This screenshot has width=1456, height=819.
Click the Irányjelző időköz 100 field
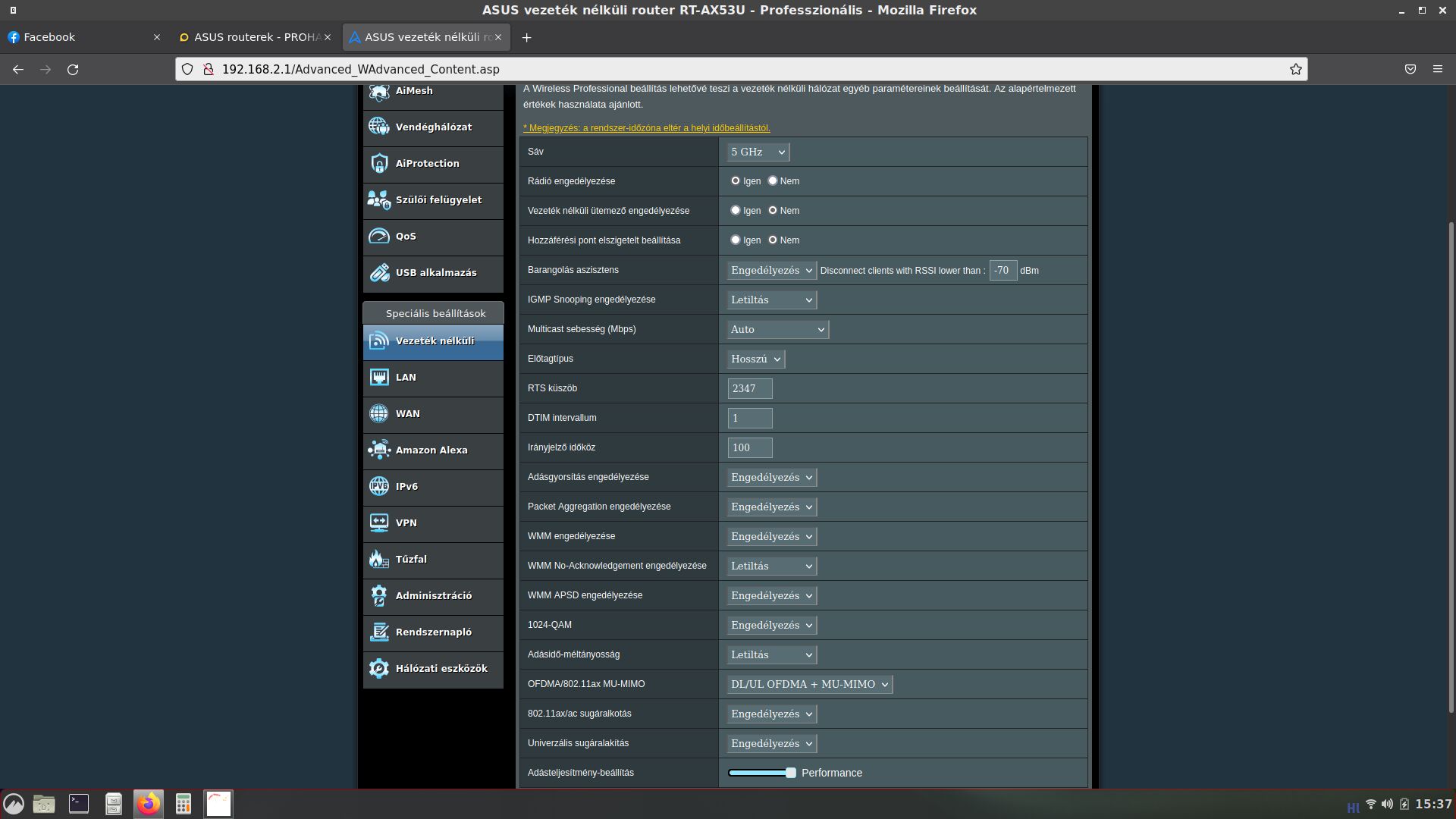pyautogui.click(x=750, y=447)
